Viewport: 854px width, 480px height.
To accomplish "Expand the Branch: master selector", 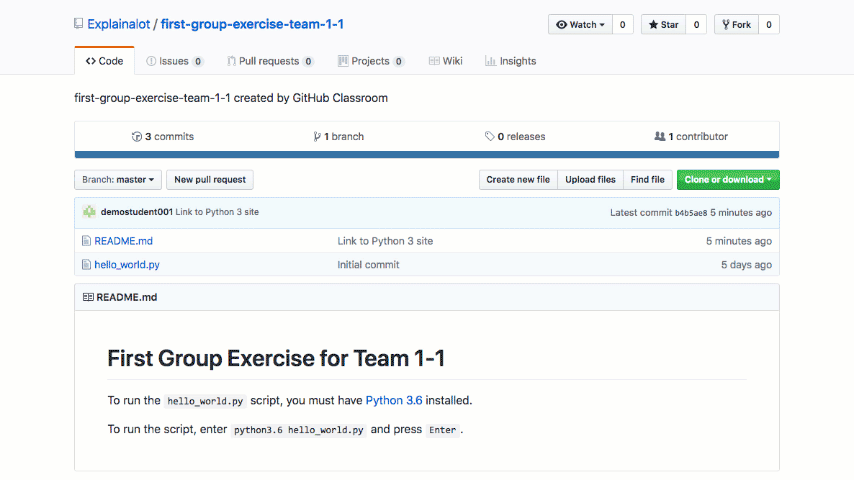I will click(118, 180).
